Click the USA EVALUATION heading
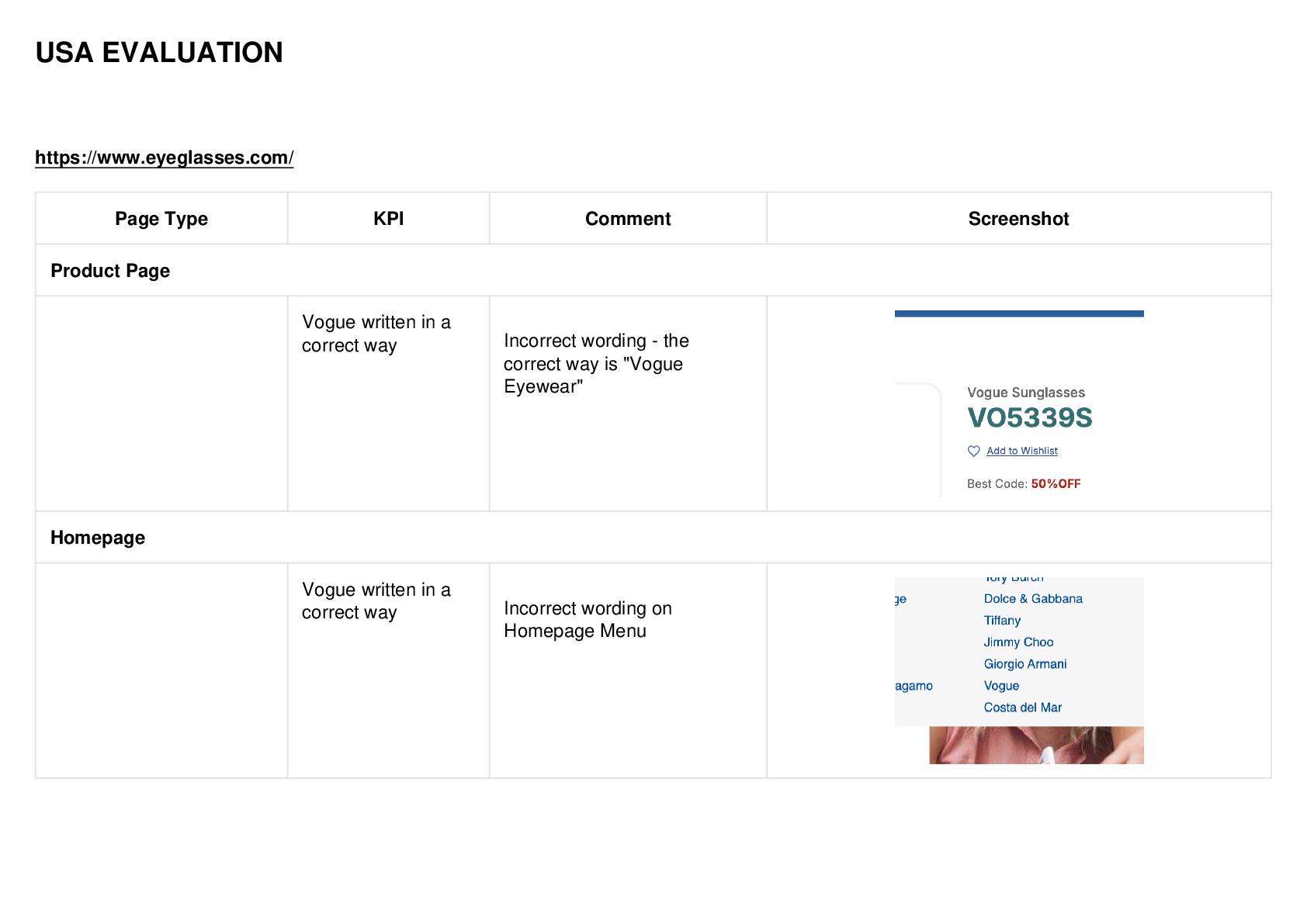1307x924 pixels. 159,53
